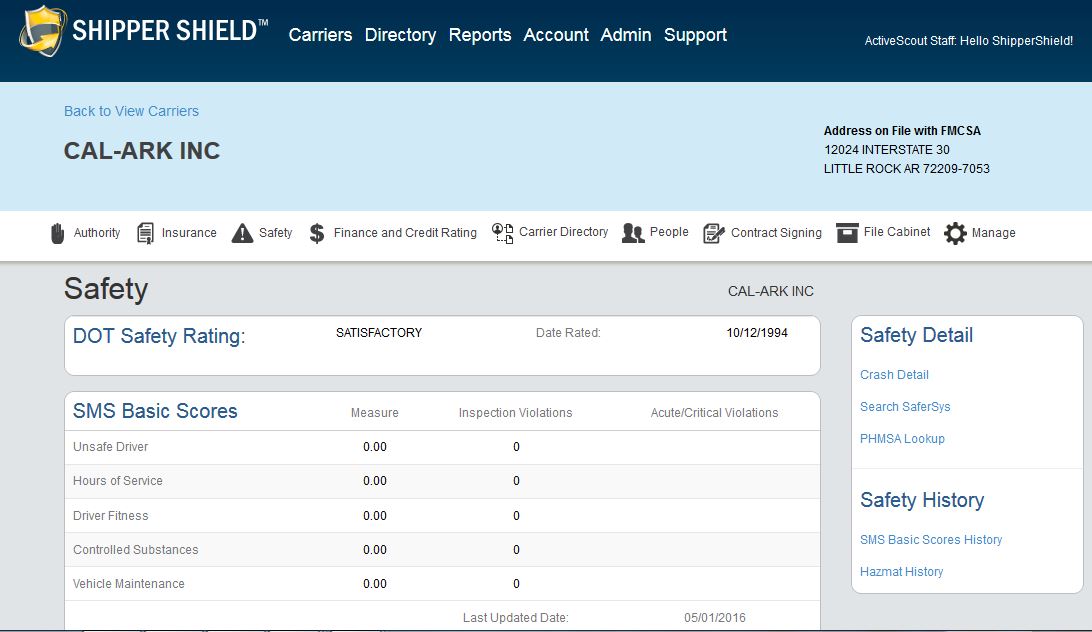This screenshot has height=632, width=1092.
Task: Open the Directory menu
Action: tap(400, 35)
